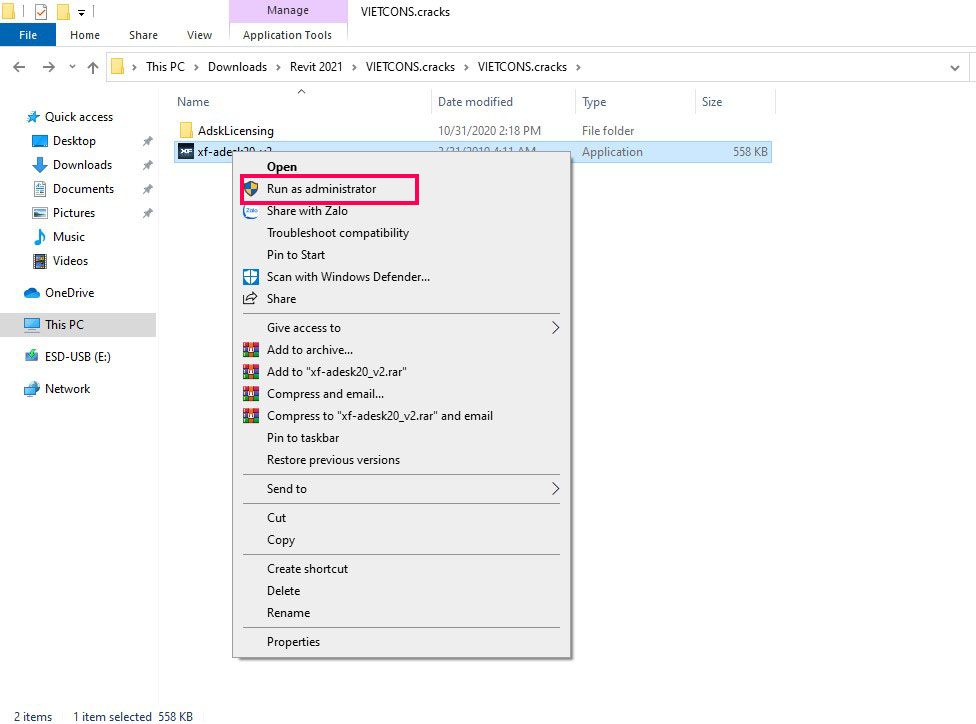Run the file as administrator
The image size is (976, 724).
point(320,188)
